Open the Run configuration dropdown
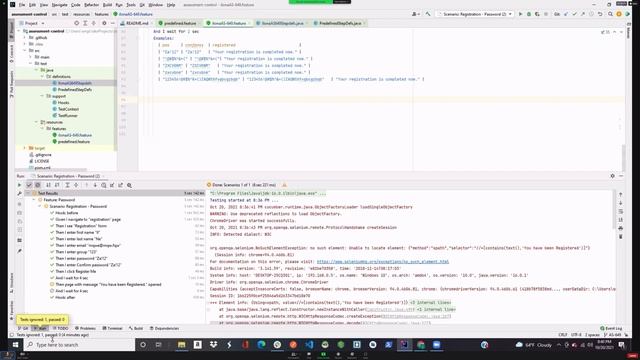 pos(475,14)
